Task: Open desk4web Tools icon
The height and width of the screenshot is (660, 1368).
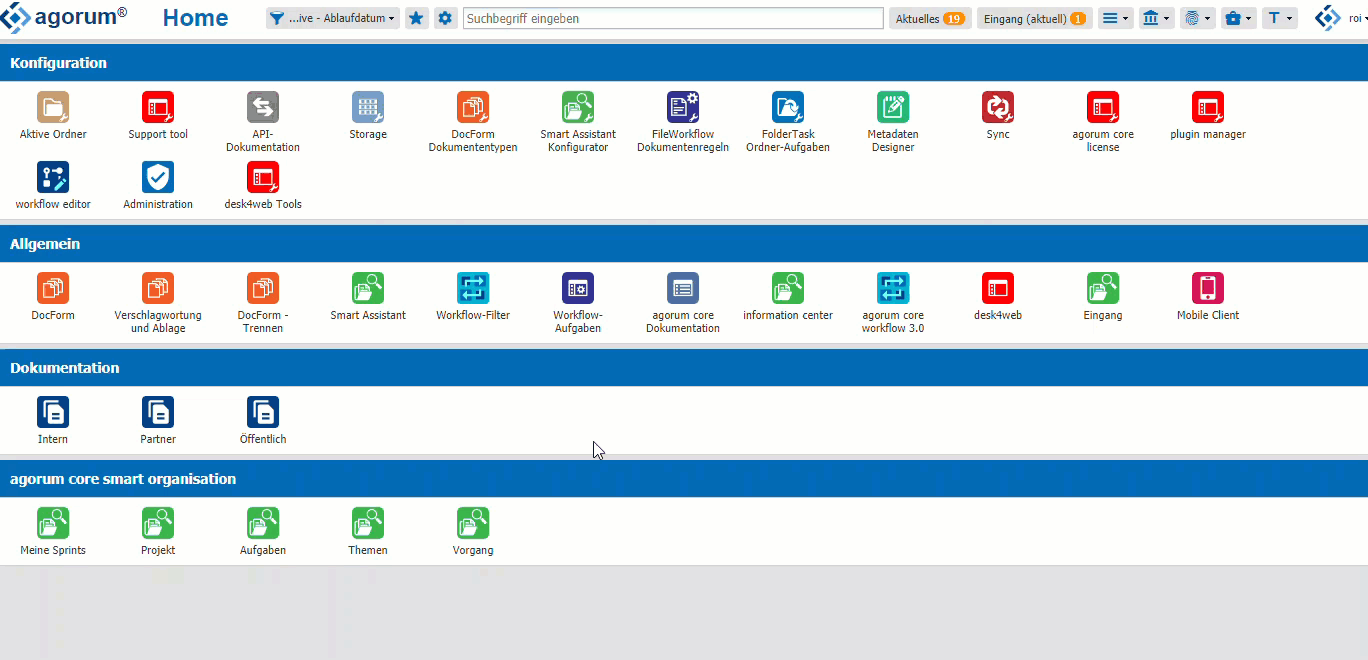Action: [x=263, y=177]
